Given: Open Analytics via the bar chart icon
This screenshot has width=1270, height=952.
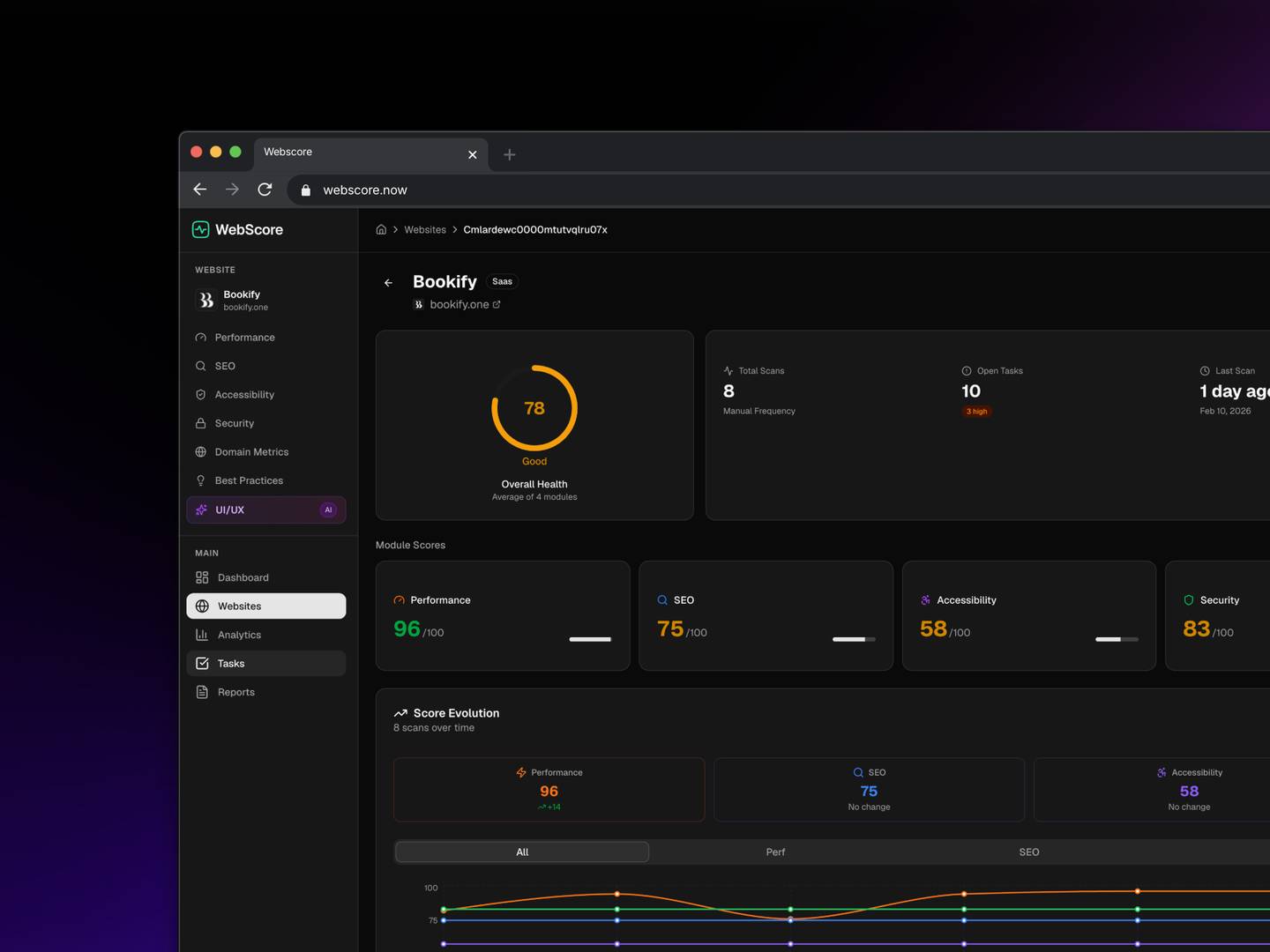Looking at the screenshot, I should (201, 635).
